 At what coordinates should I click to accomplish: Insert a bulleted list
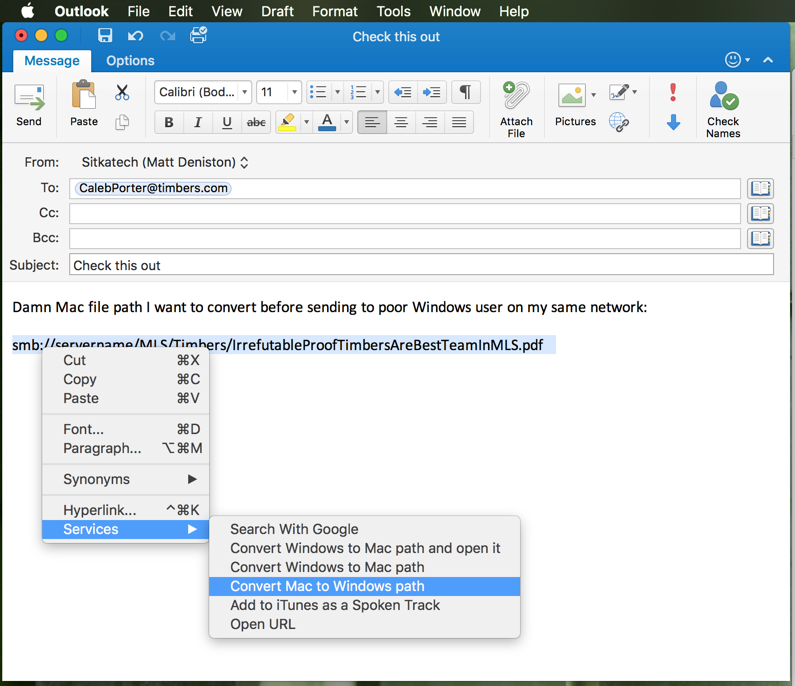coord(319,92)
